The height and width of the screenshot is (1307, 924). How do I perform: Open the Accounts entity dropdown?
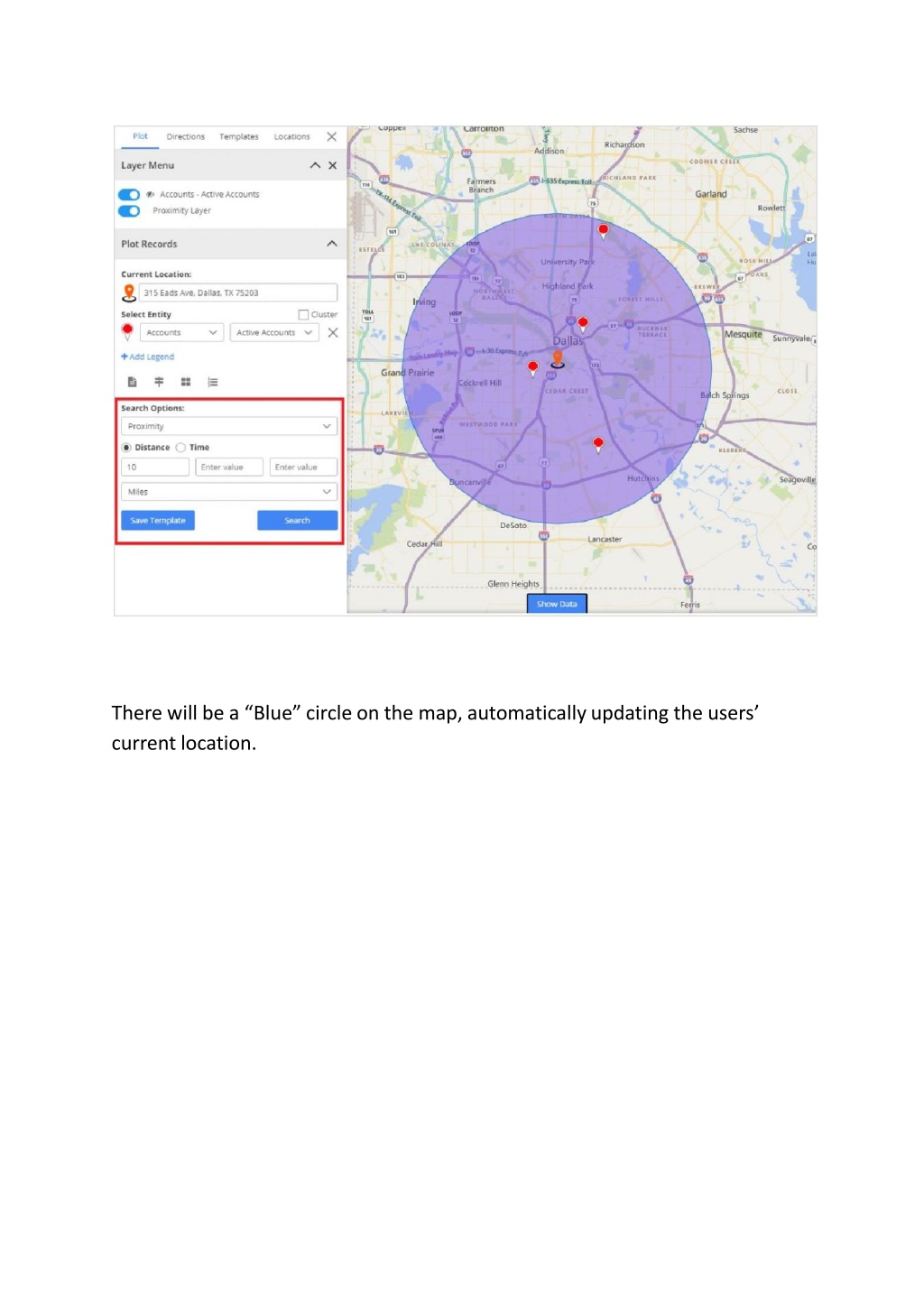coord(181,333)
